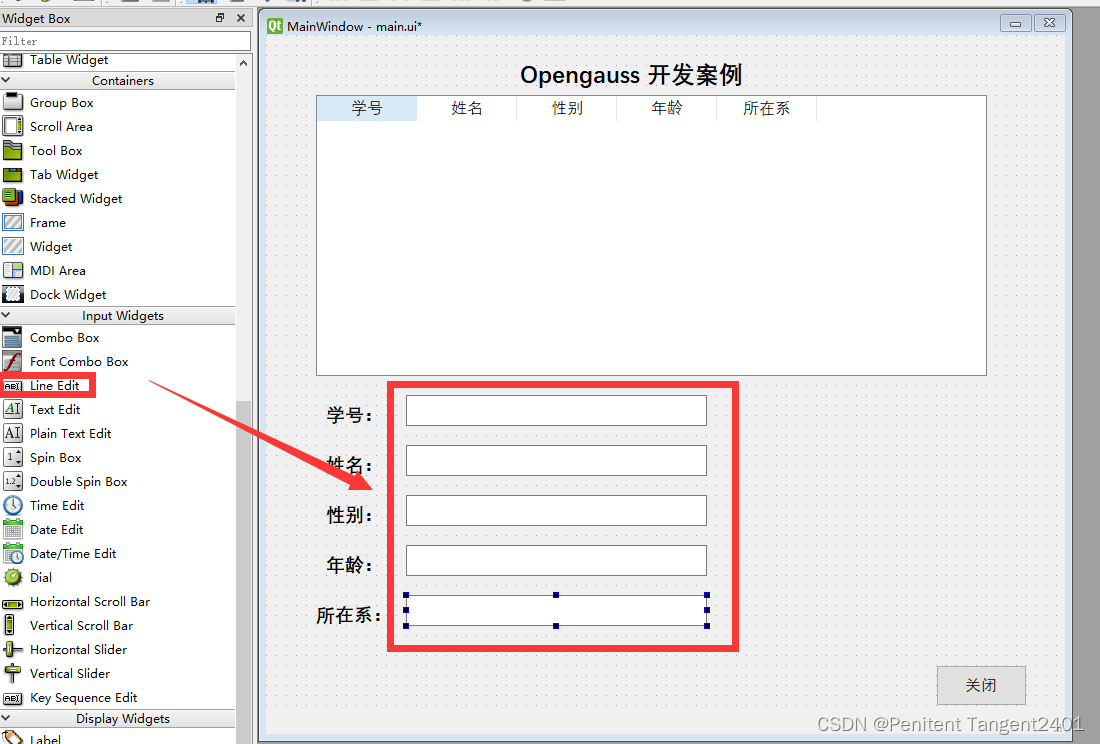1100x744 pixels.
Task: Click the Time Edit clock icon
Action: point(13,506)
